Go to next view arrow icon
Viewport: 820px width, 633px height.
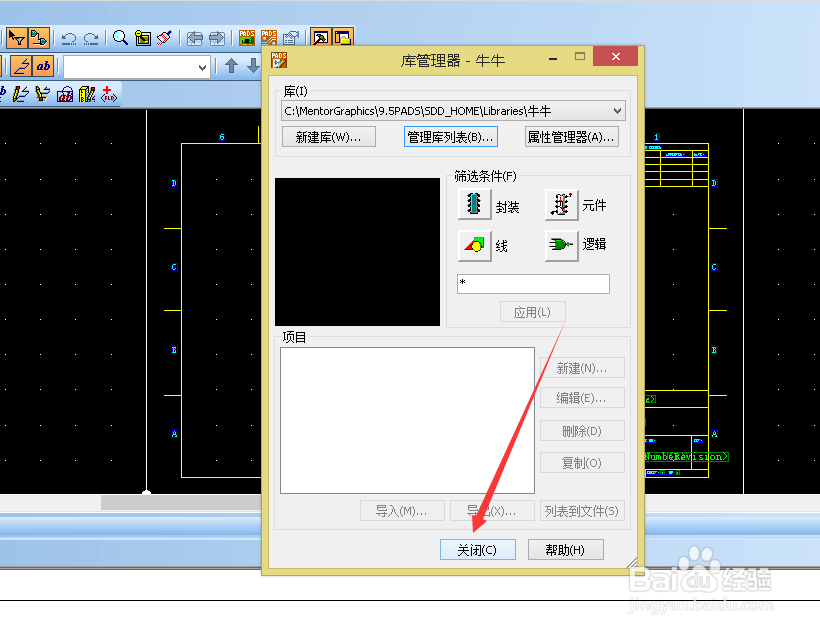pos(217,38)
